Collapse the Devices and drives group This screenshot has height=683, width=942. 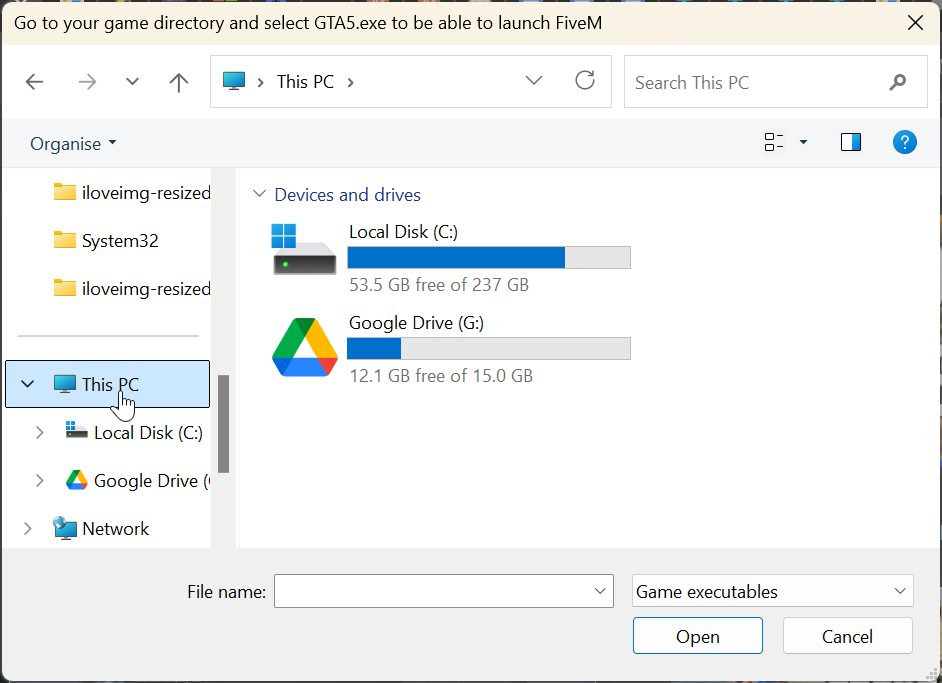coord(260,195)
